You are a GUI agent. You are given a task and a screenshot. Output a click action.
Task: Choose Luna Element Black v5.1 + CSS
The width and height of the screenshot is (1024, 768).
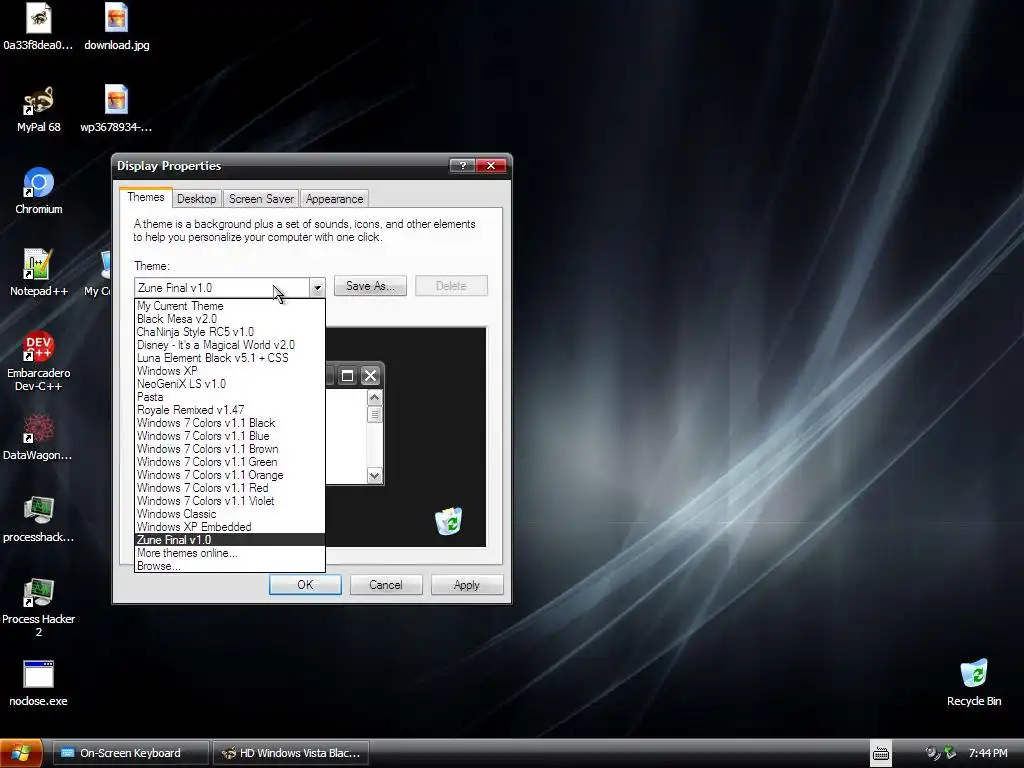click(229, 358)
